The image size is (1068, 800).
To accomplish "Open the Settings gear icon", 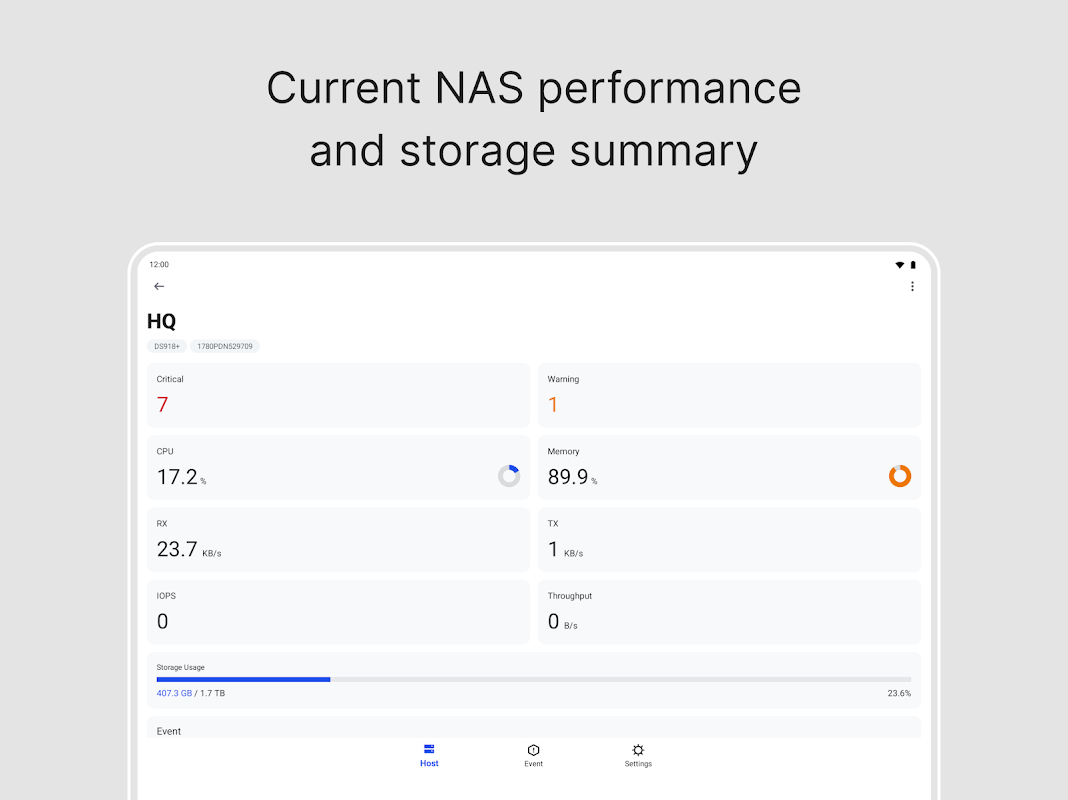I will [638, 750].
